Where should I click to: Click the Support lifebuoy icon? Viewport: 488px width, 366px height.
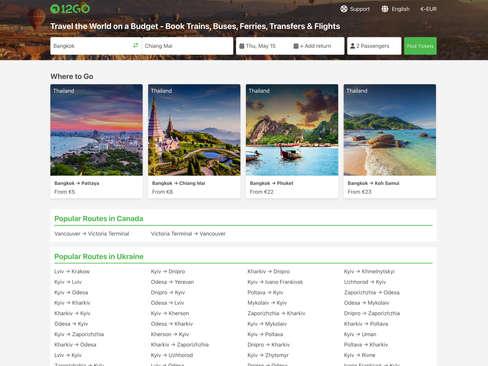coord(344,9)
